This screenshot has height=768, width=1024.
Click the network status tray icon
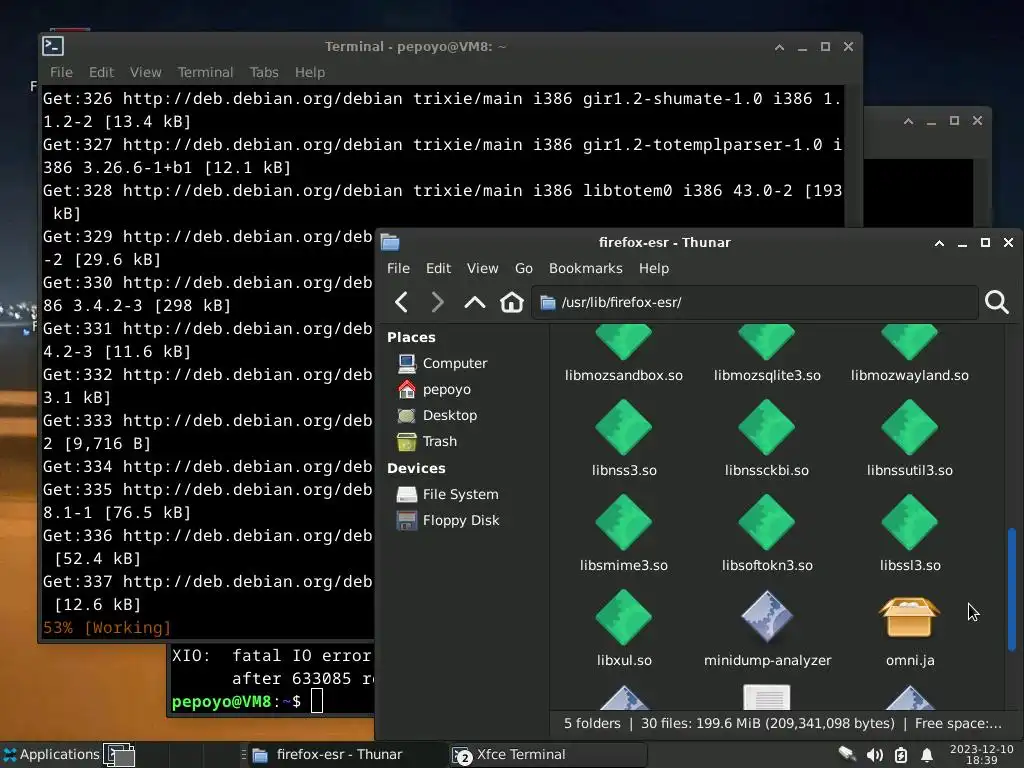[847, 755]
